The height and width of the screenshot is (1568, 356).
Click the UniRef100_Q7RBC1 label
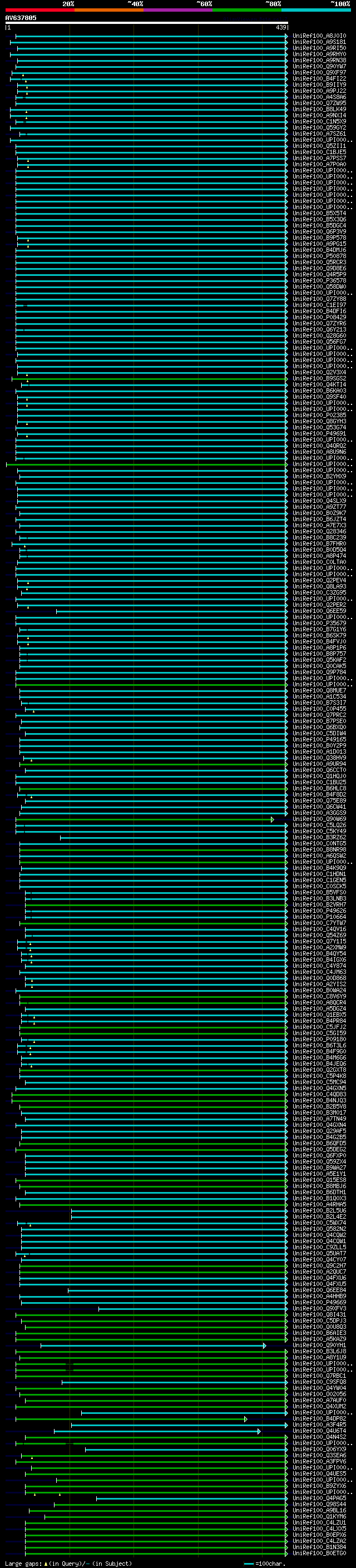tap(319, 1376)
